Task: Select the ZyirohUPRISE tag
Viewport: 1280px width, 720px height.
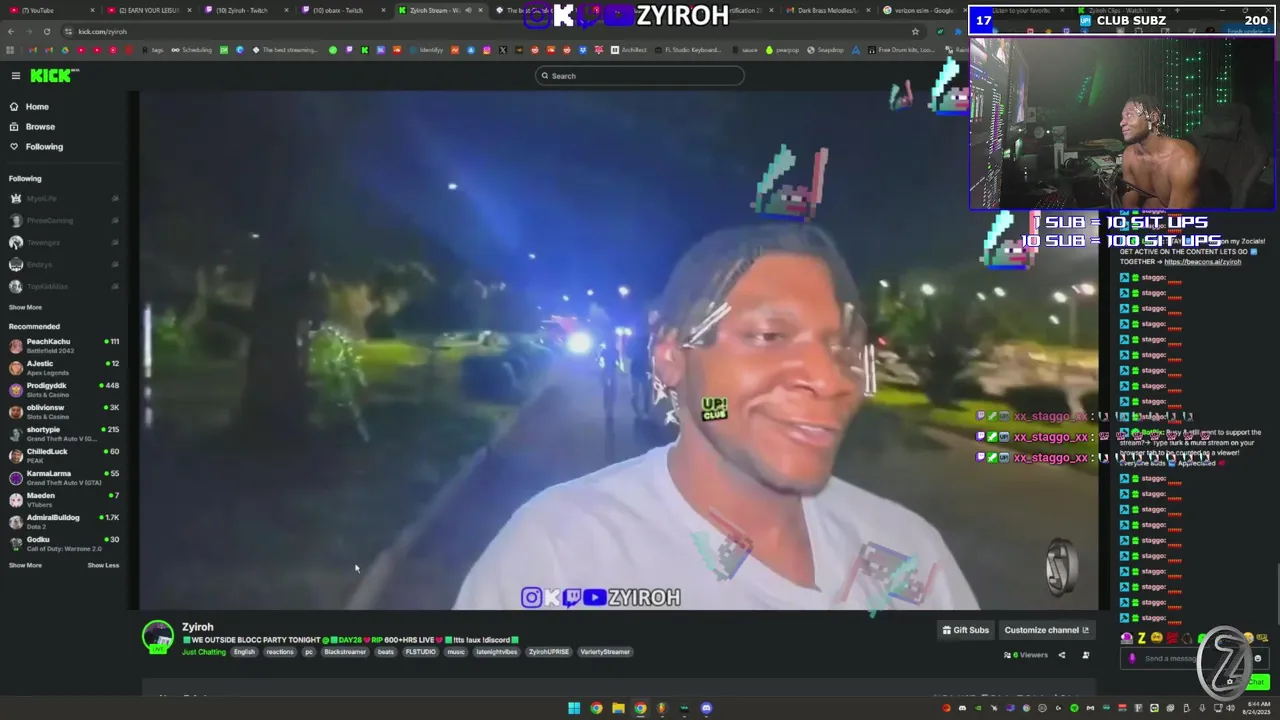Action: click(549, 652)
